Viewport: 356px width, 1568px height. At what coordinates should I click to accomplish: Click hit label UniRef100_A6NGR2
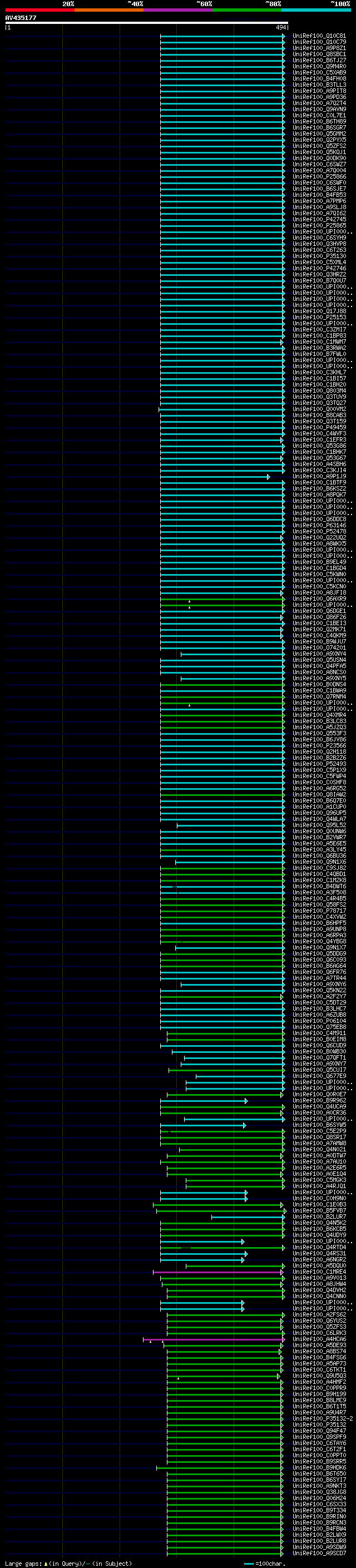pos(319,1259)
